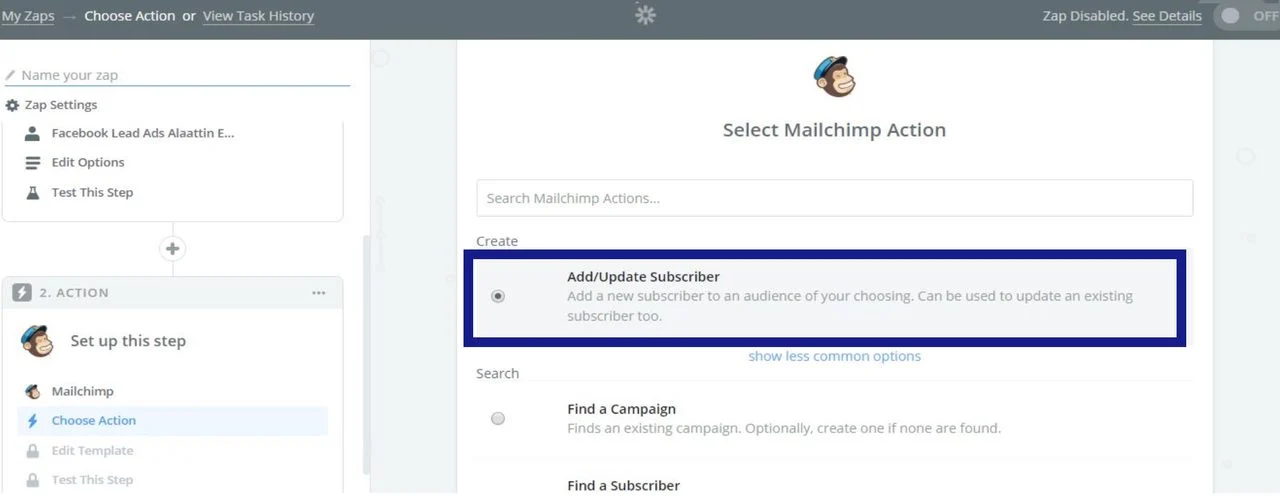Click the list icon beside Edit Options
1280x496 pixels.
tap(33, 162)
